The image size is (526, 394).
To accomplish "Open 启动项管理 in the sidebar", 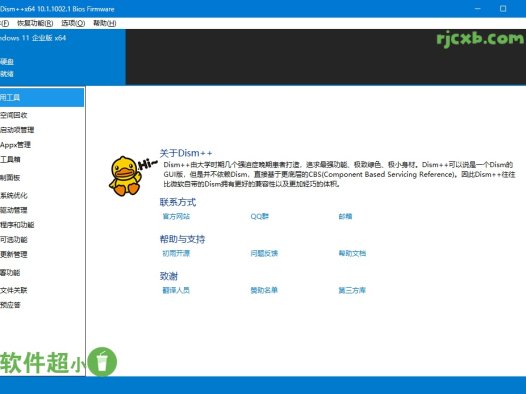I will point(17,130).
